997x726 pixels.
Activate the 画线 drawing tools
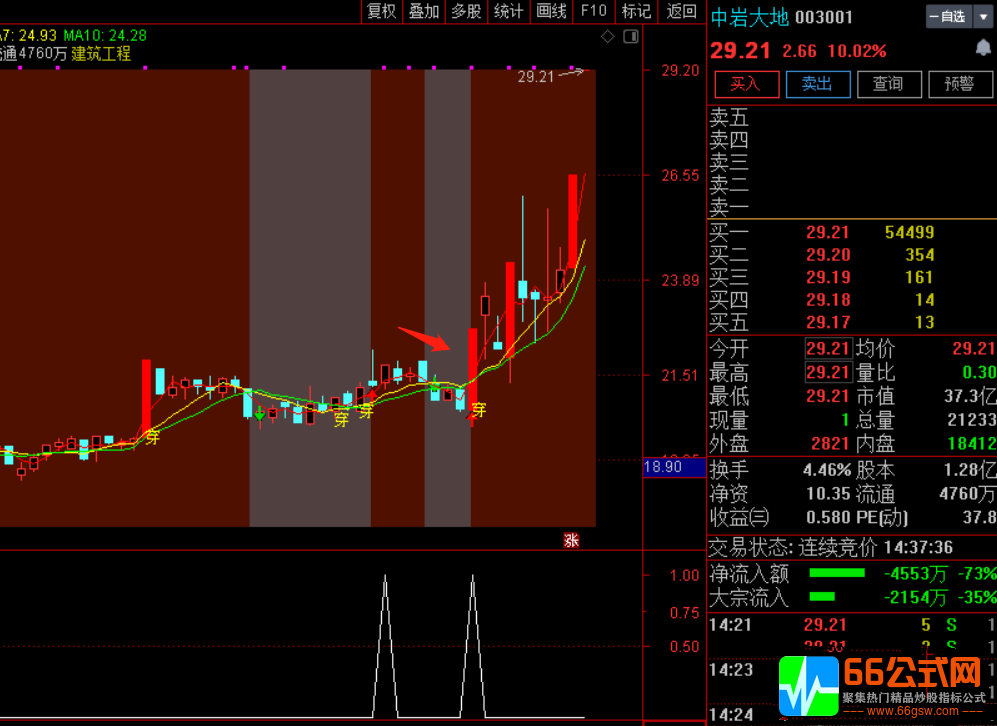click(x=551, y=11)
